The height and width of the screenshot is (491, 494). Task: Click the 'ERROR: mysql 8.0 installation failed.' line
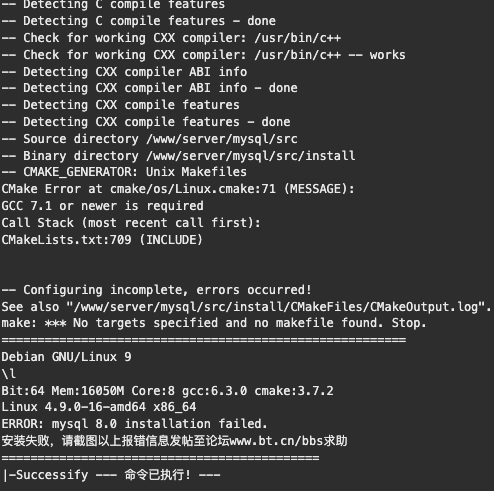134,424
